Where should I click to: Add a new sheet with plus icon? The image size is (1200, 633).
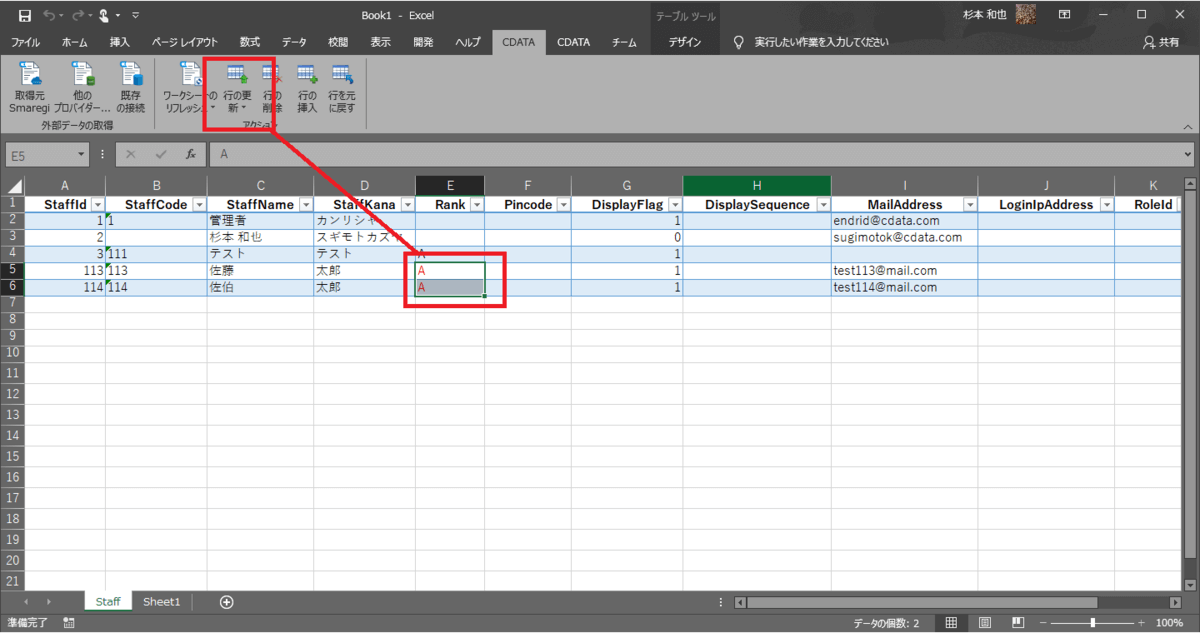(x=227, y=601)
